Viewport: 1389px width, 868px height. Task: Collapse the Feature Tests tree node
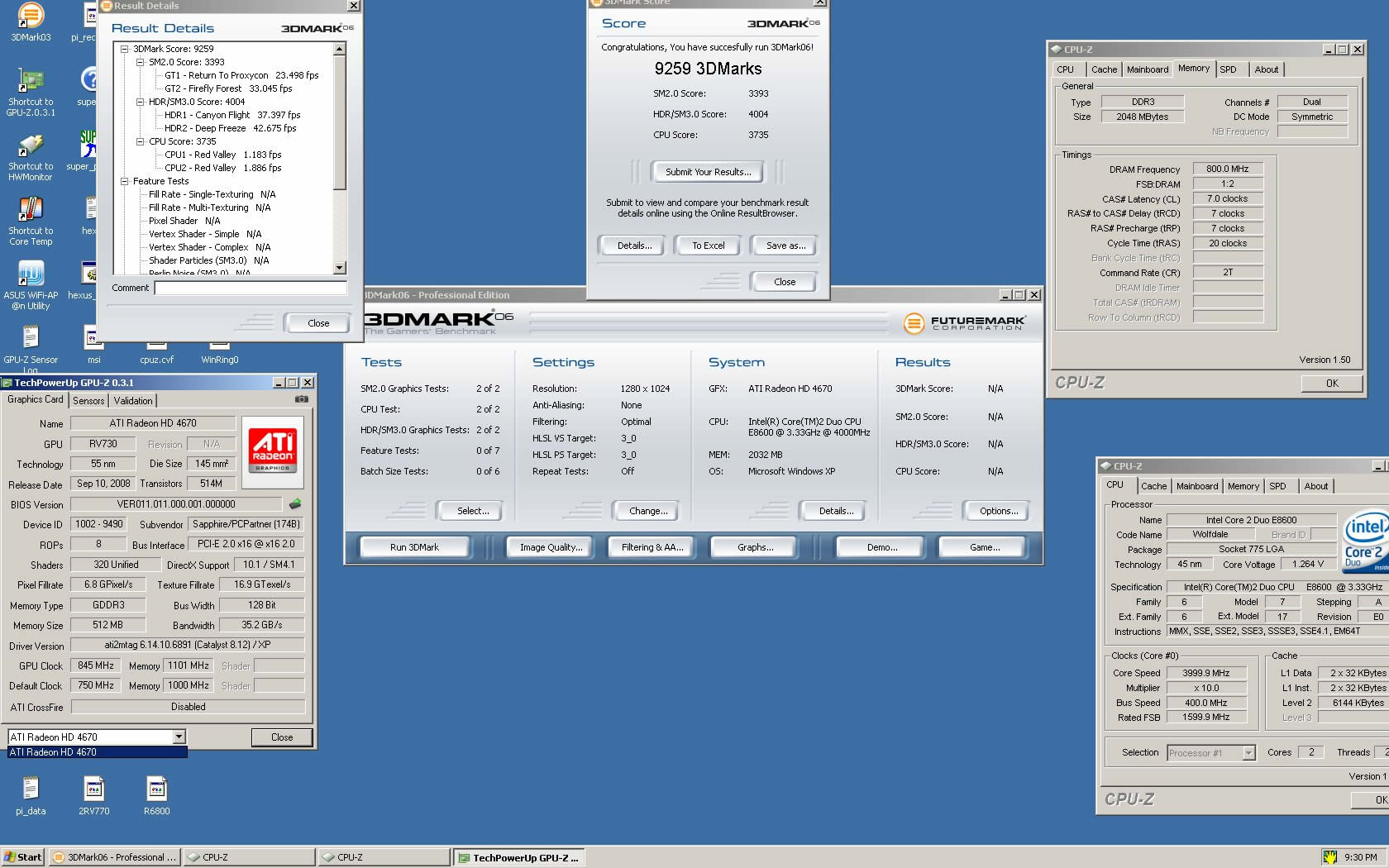(125, 181)
